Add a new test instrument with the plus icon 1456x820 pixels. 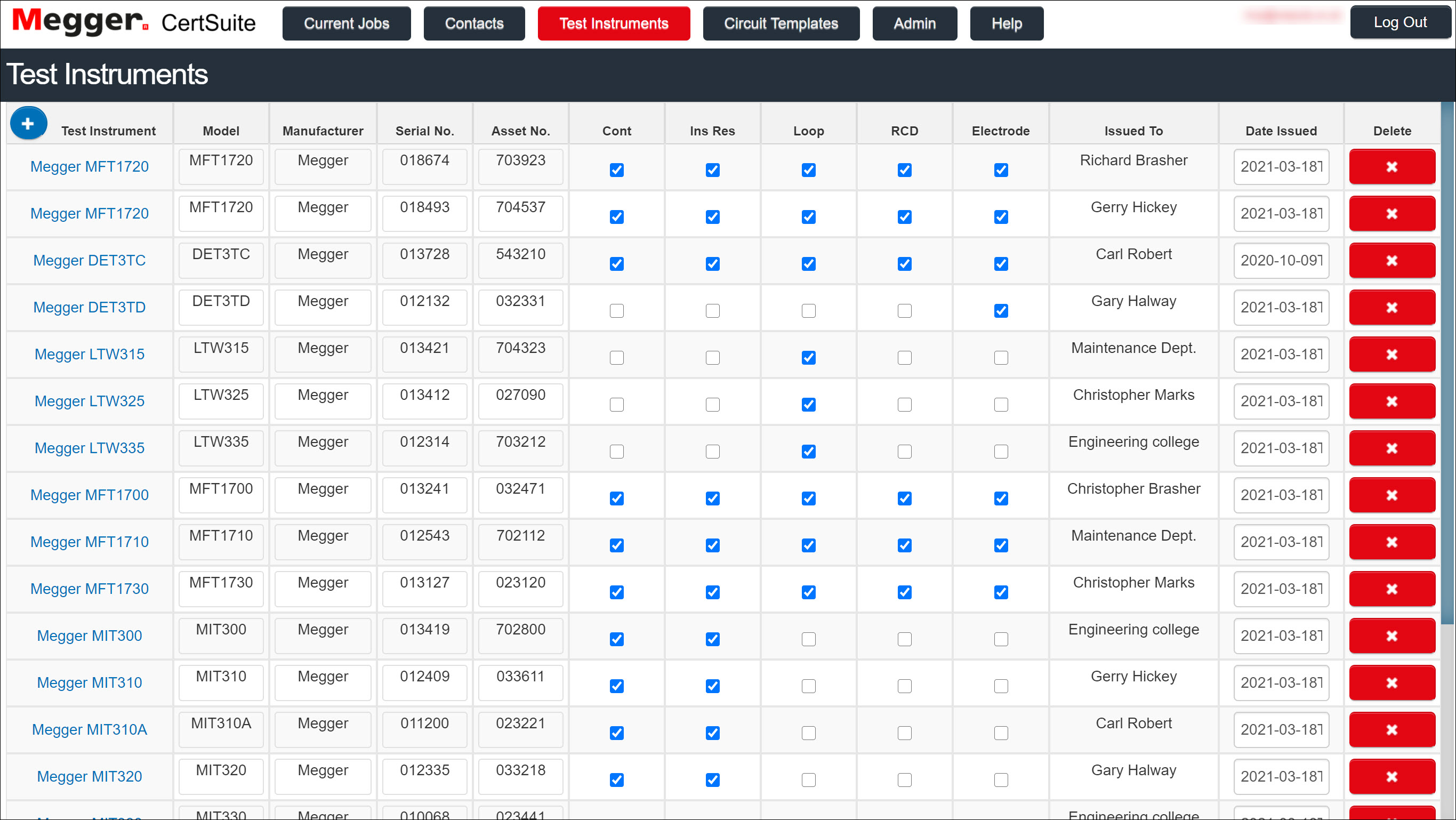[x=28, y=123]
